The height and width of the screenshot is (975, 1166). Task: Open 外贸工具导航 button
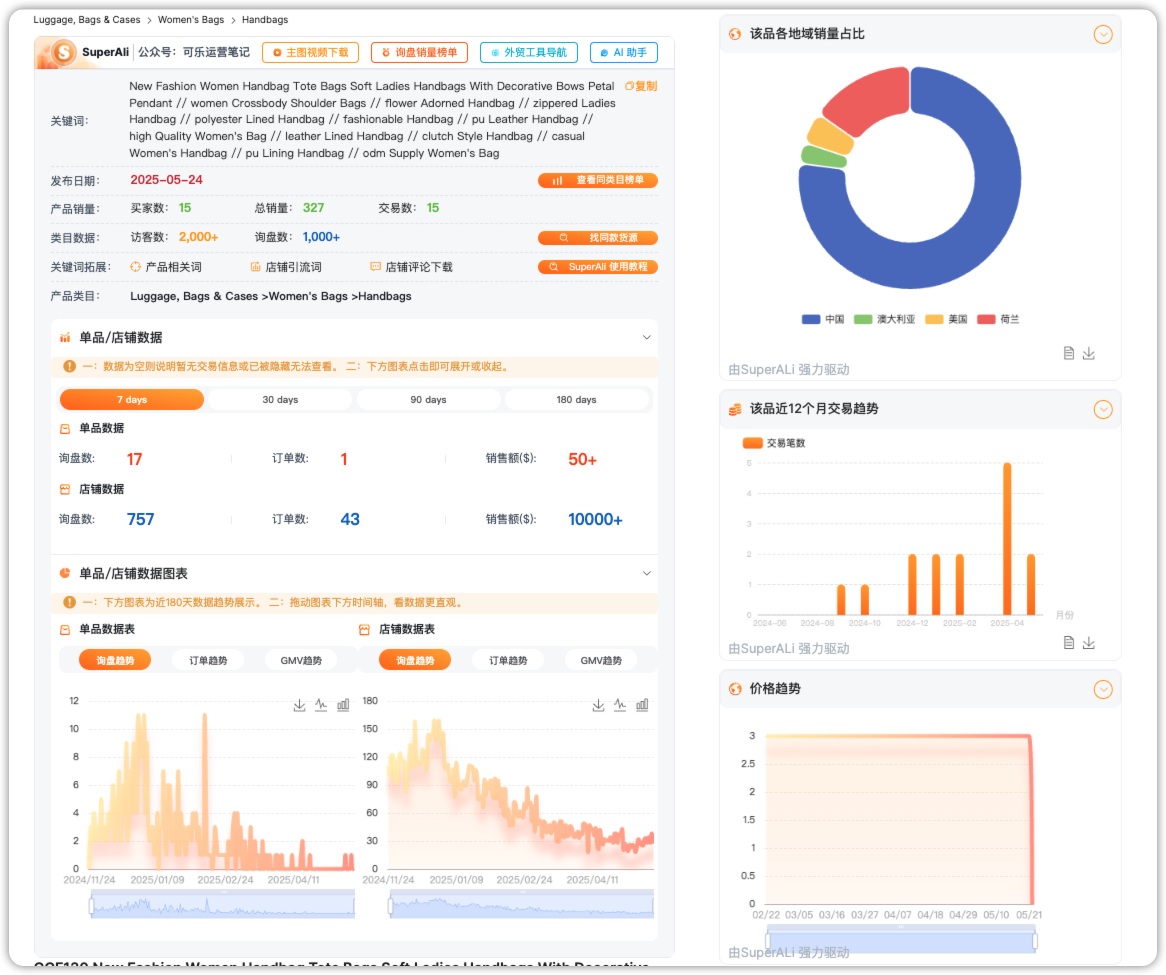pos(529,53)
